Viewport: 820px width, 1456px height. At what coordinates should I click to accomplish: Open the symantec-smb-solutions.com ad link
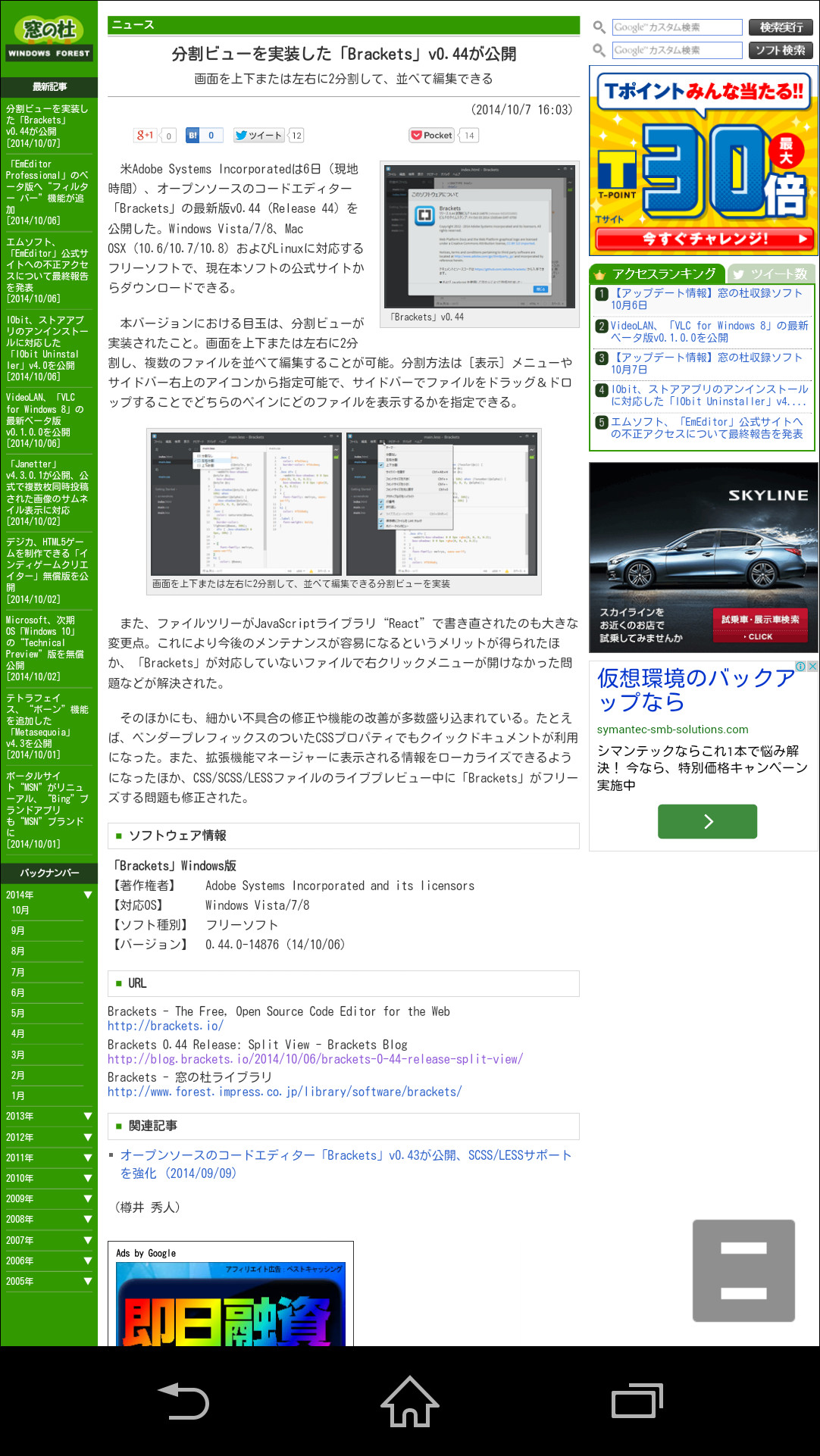click(x=673, y=729)
